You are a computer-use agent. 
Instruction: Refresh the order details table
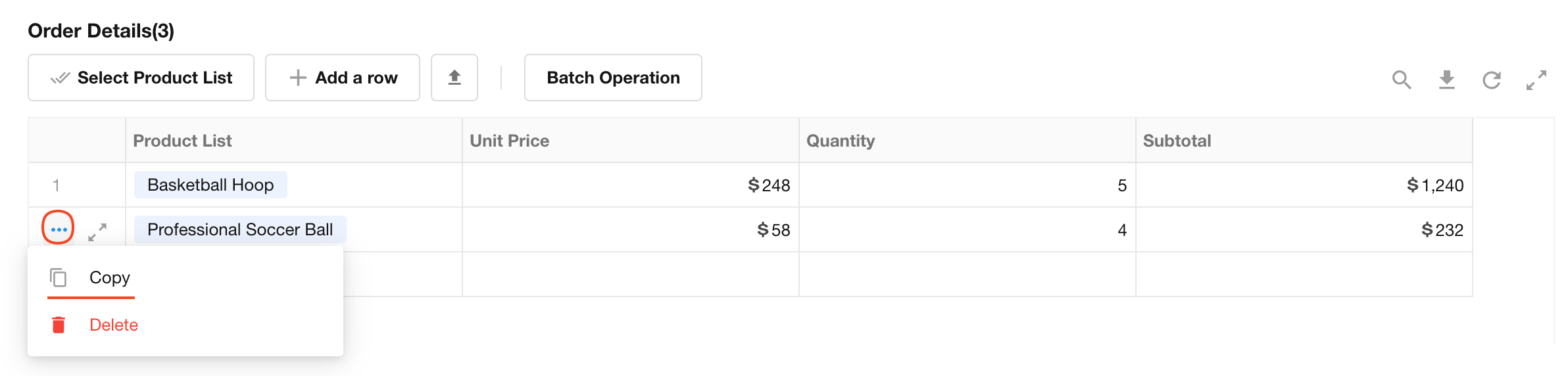pyautogui.click(x=1491, y=80)
